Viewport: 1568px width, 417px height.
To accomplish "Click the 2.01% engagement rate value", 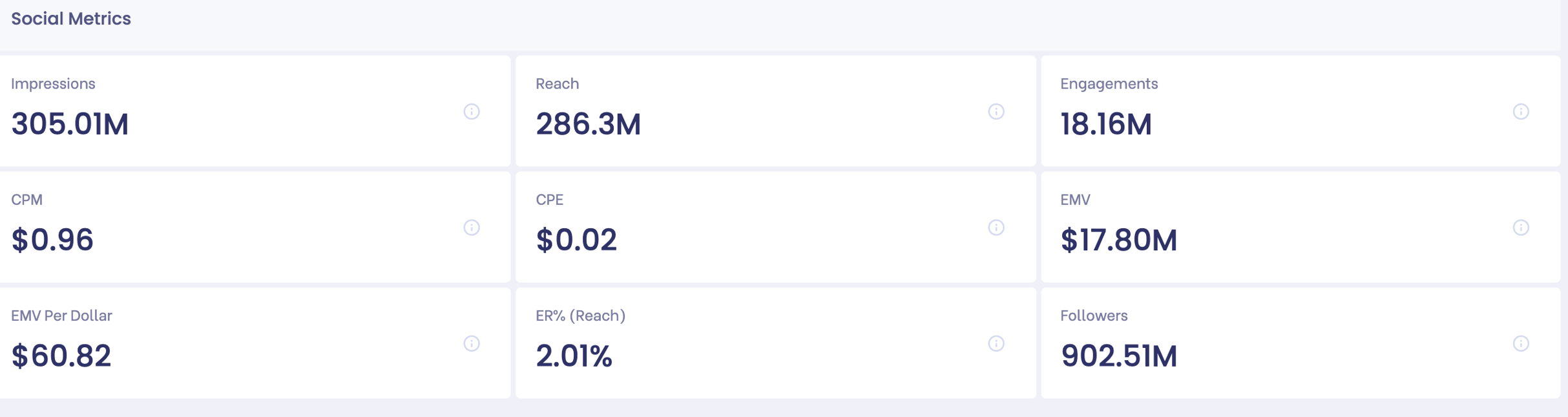I will pos(574,356).
